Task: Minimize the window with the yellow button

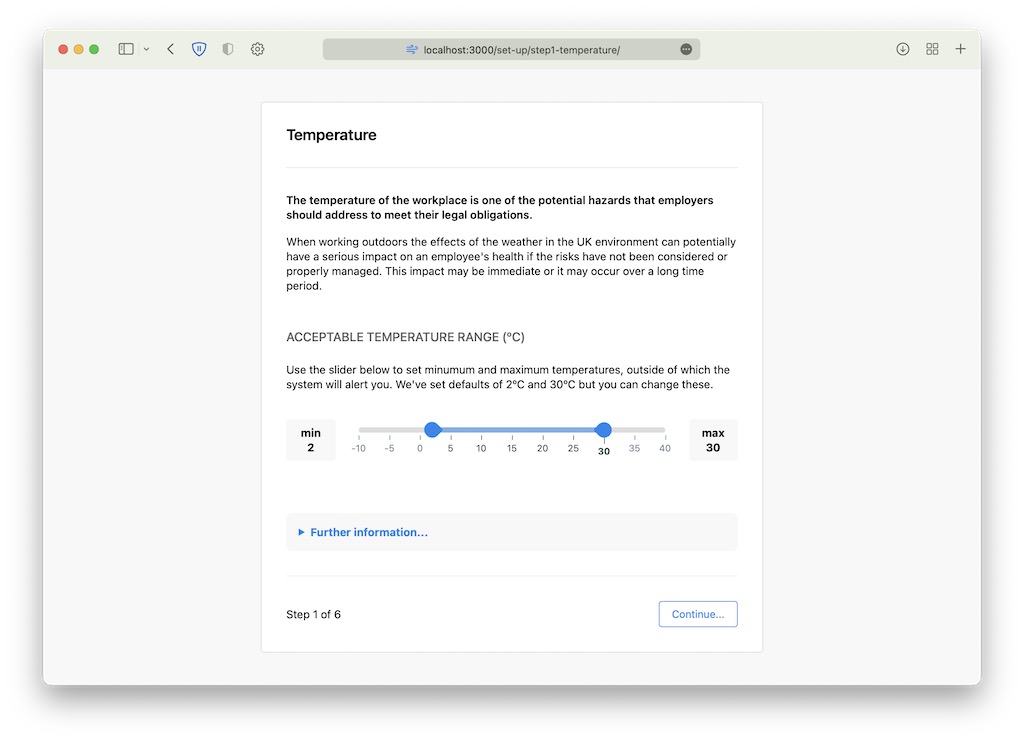Action: click(78, 49)
